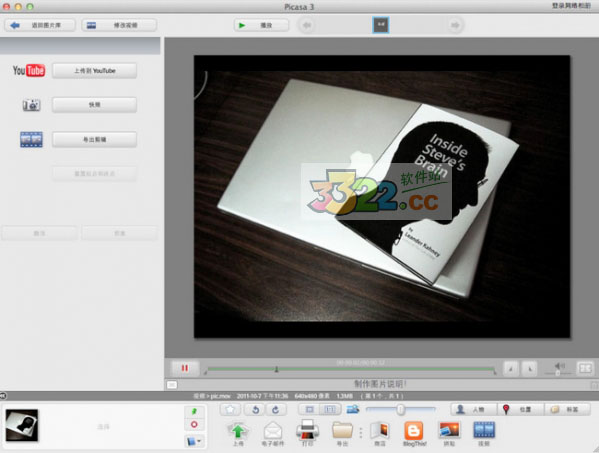The width and height of the screenshot is (599, 453).
Task: Click the 'Make a caption' text field
Action: click(x=380, y=384)
